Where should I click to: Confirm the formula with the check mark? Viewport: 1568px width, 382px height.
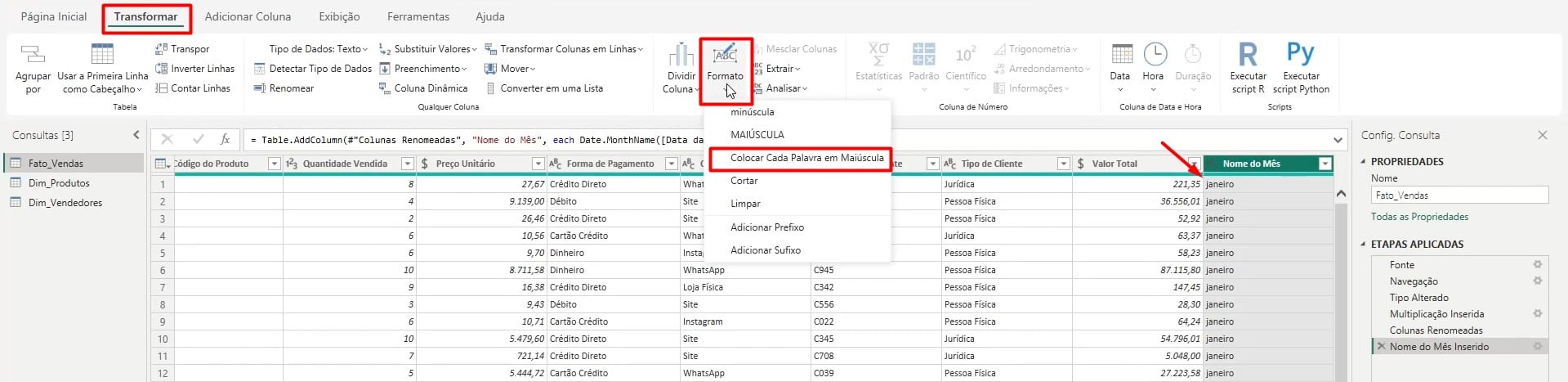pyautogui.click(x=198, y=140)
